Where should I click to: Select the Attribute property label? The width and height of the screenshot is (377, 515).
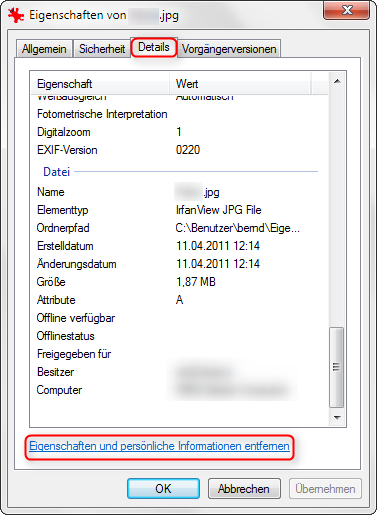click(56, 300)
